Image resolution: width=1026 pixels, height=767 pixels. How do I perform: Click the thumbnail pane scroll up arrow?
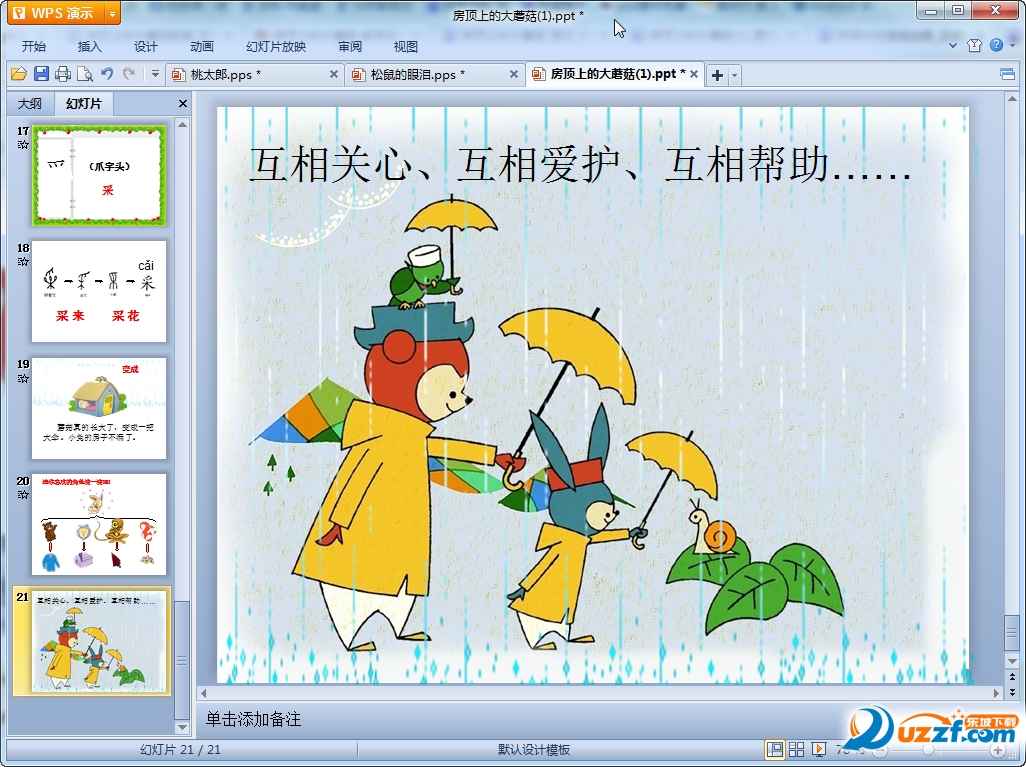[183, 124]
